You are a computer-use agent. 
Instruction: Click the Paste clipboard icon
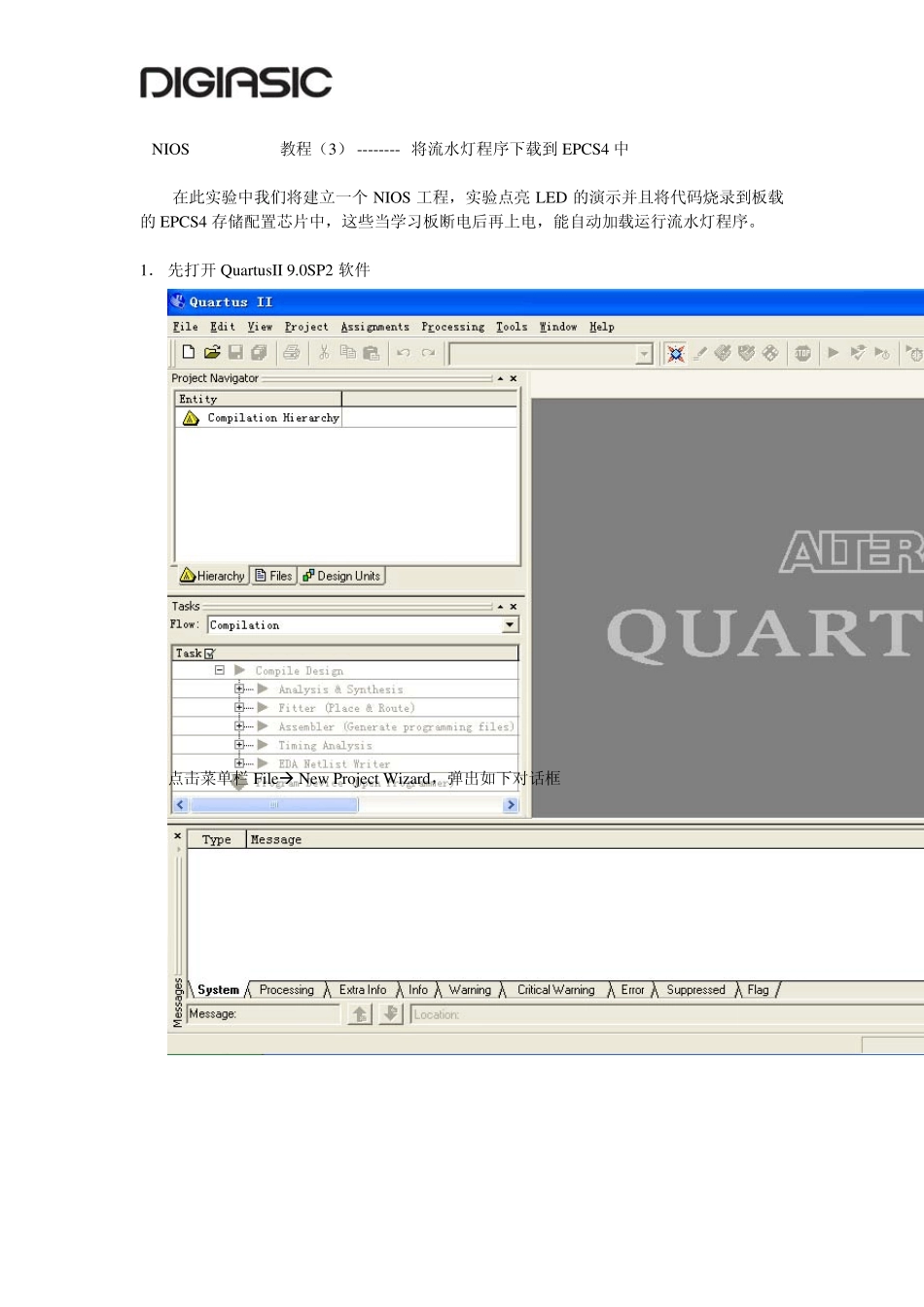coord(371,352)
